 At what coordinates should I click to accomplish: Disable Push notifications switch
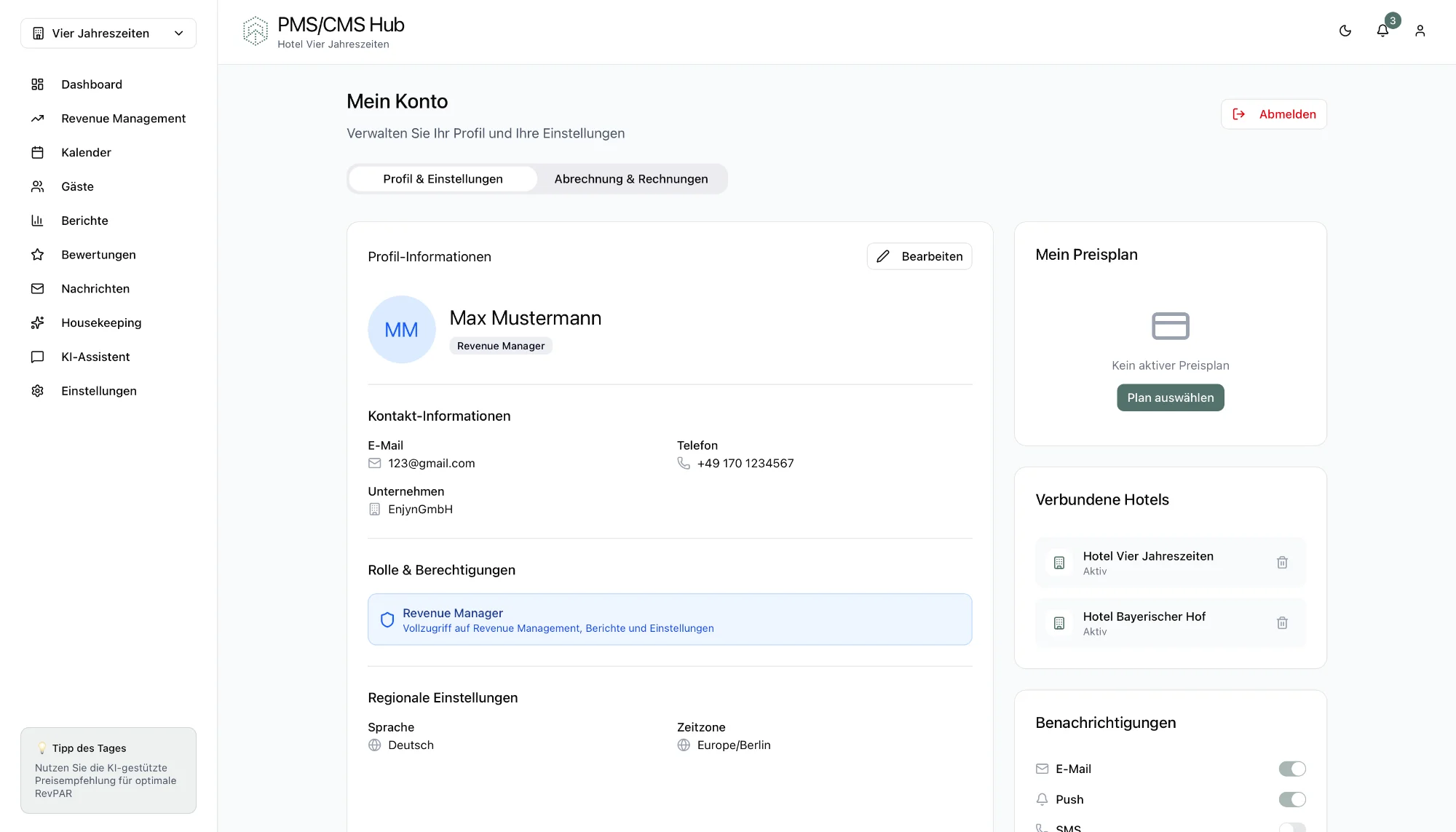coord(1291,799)
